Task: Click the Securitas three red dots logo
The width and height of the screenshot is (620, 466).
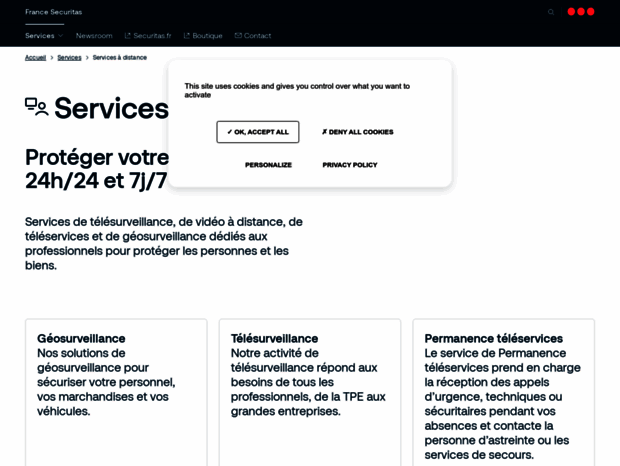Action: pos(581,12)
